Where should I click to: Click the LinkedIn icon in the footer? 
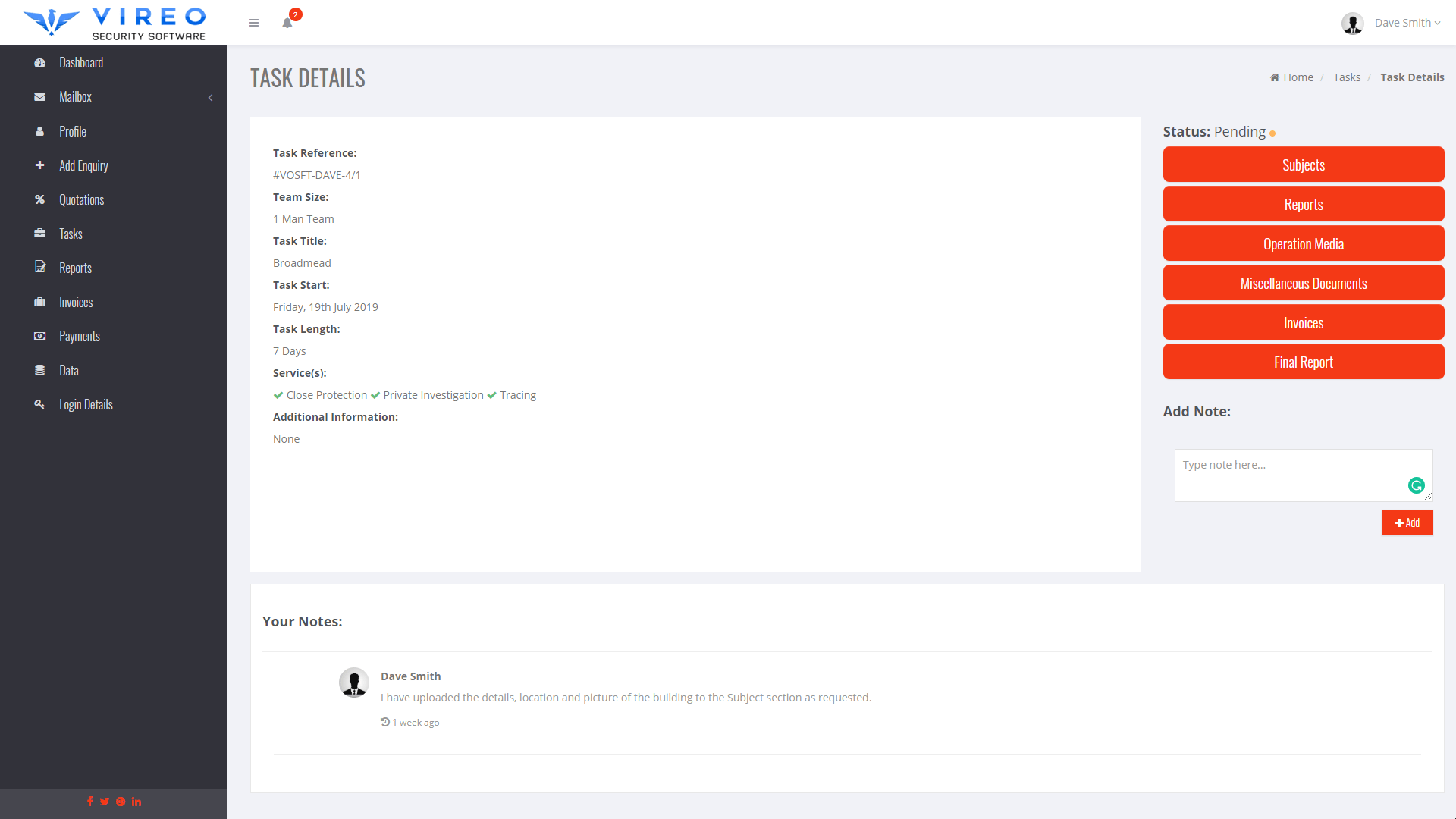coord(136,801)
